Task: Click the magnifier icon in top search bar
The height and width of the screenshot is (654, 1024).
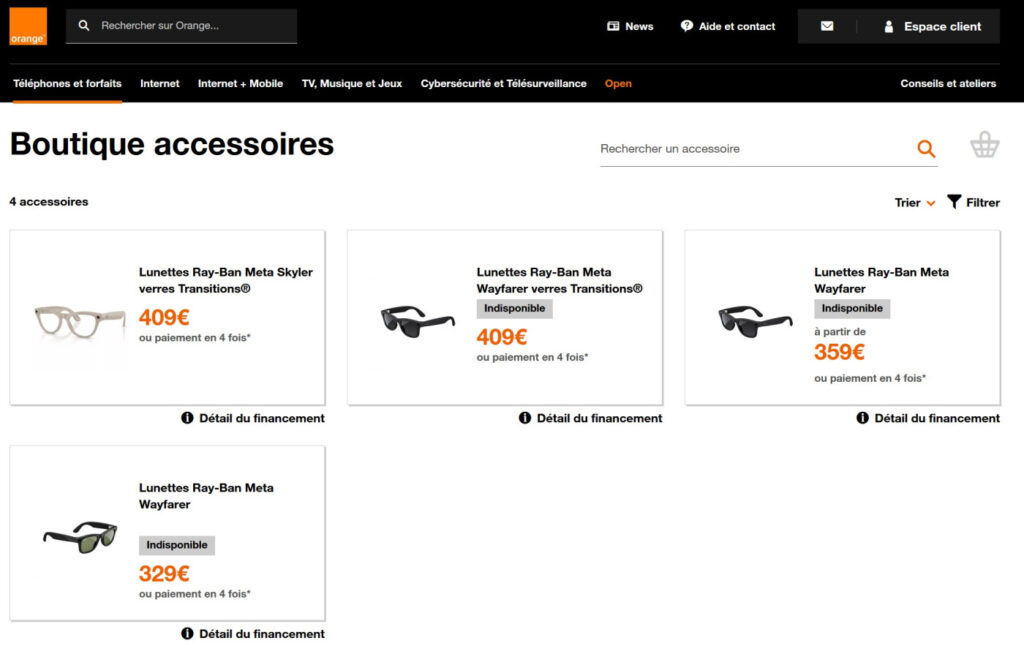Action: [x=84, y=25]
